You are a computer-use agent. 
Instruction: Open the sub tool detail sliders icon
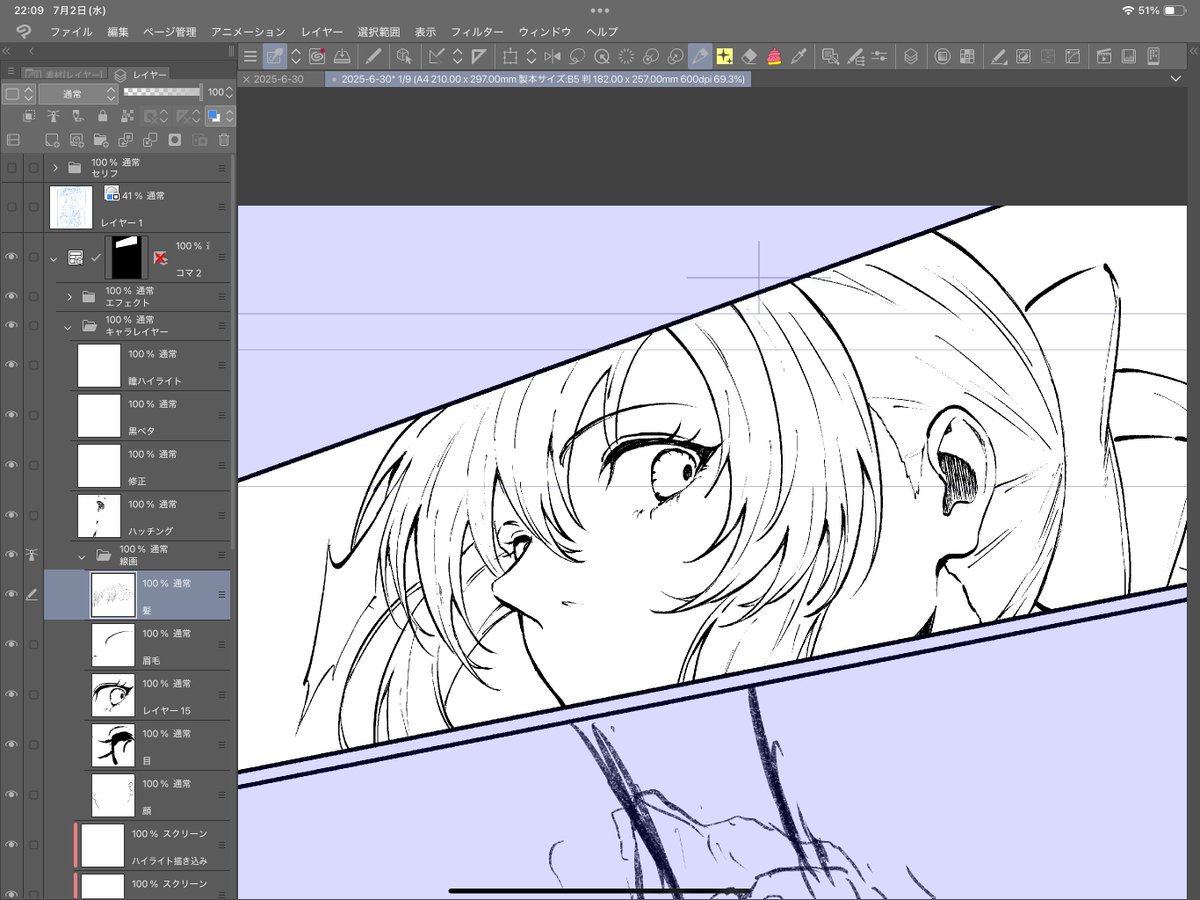(x=880, y=57)
